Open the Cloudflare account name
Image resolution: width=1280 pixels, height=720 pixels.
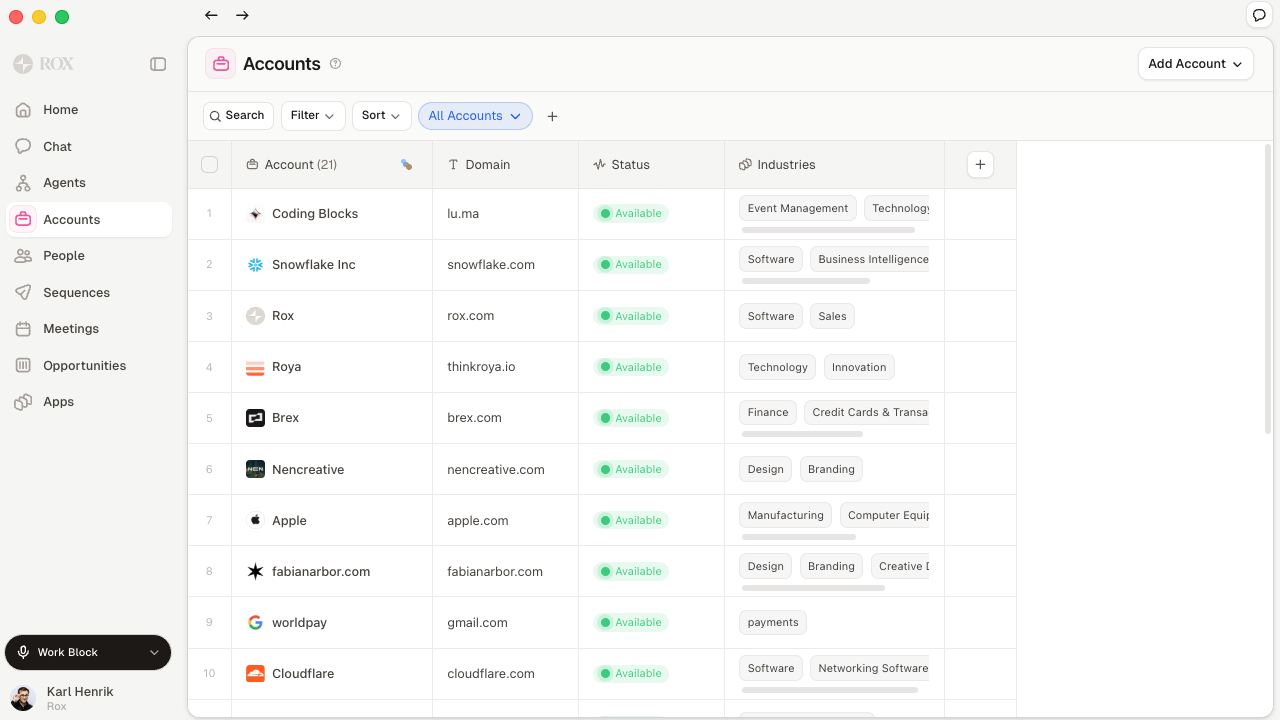(x=303, y=674)
